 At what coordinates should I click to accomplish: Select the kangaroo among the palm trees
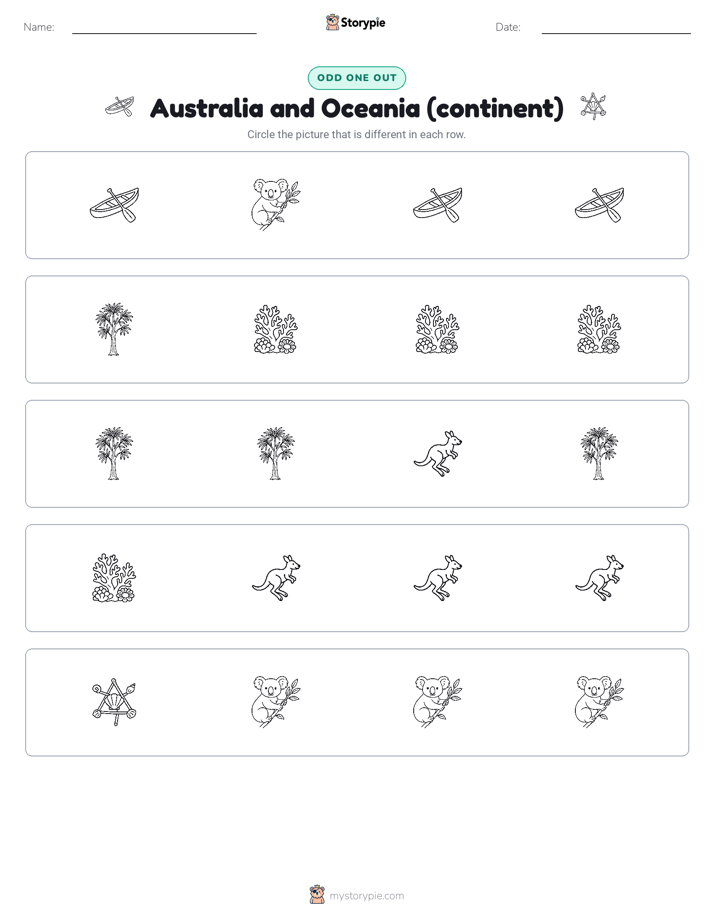pos(437,453)
